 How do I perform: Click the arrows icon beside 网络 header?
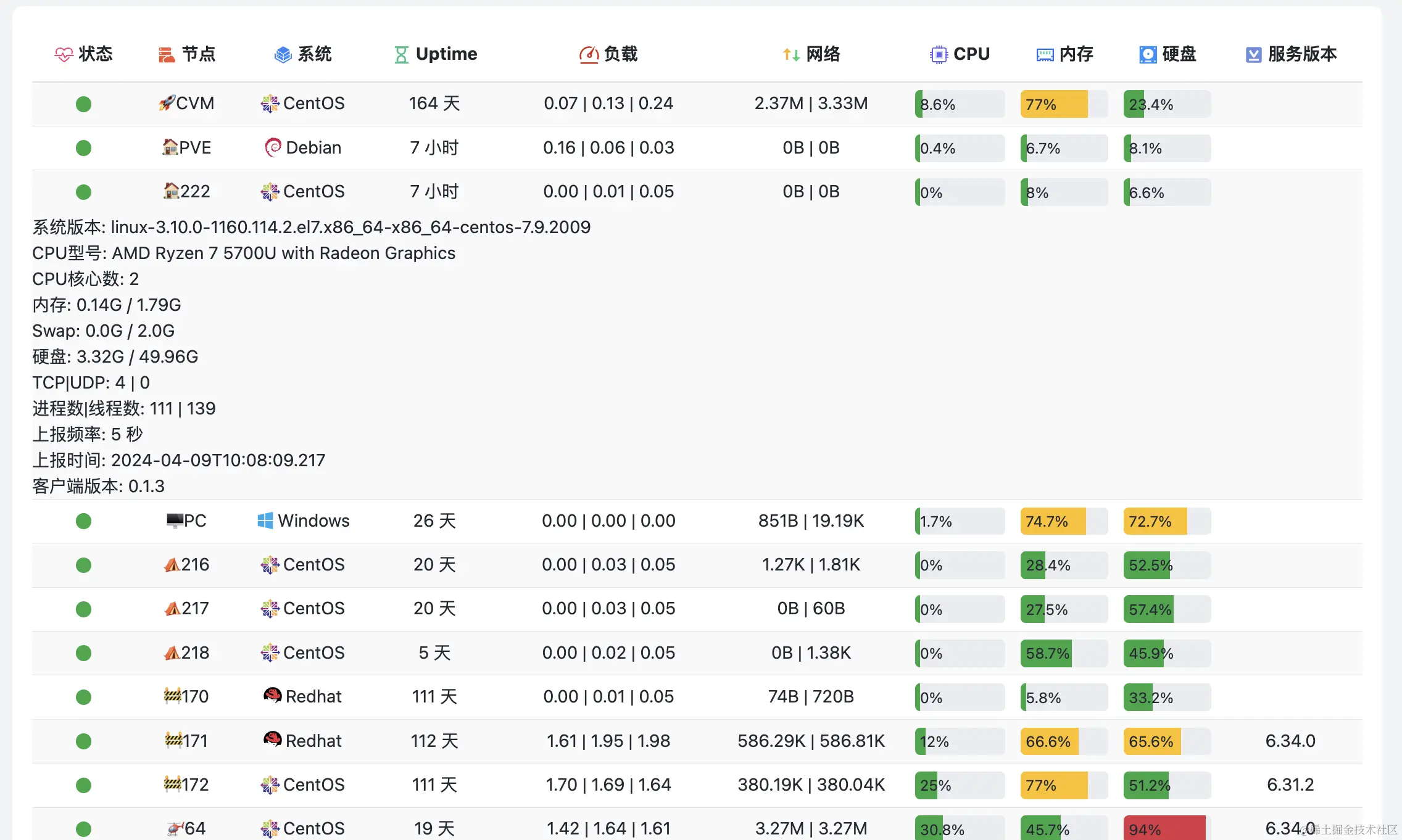pyautogui.click(x=791, y=55)
